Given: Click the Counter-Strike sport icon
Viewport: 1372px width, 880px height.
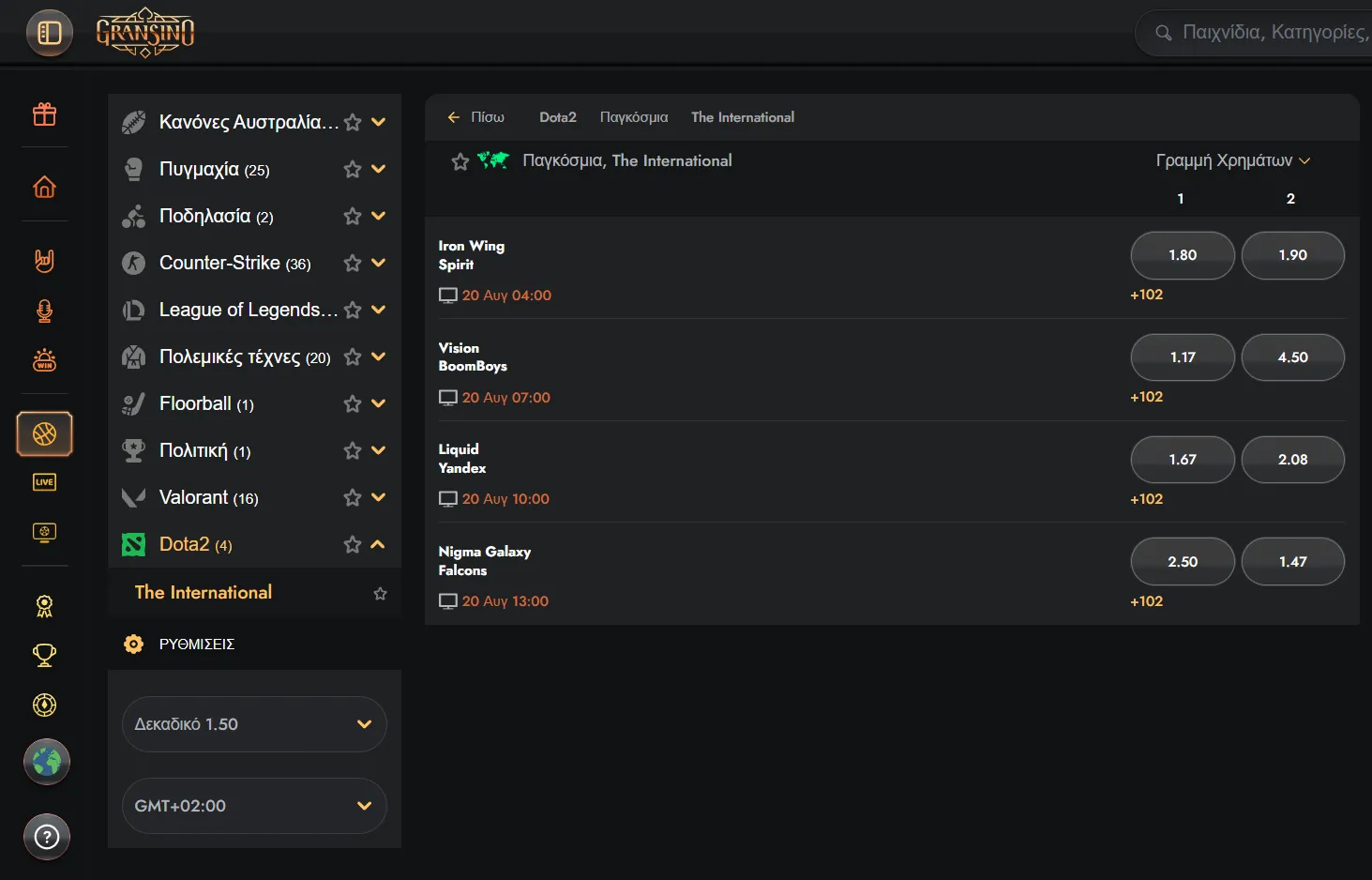Looking at the screenshot, I should click(x=134, y=263).
